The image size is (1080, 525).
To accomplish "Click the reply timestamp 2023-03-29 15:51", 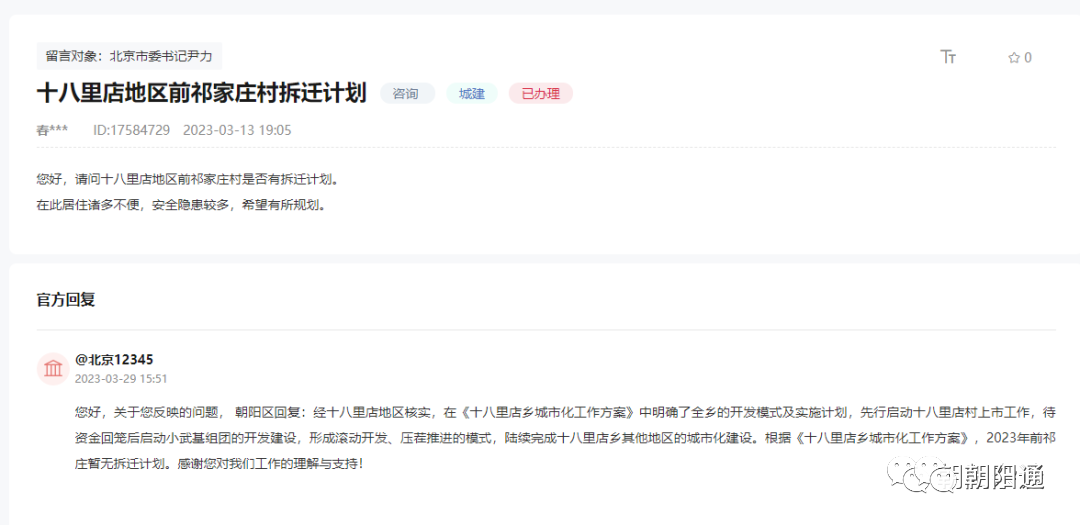I will click(121, 379).
